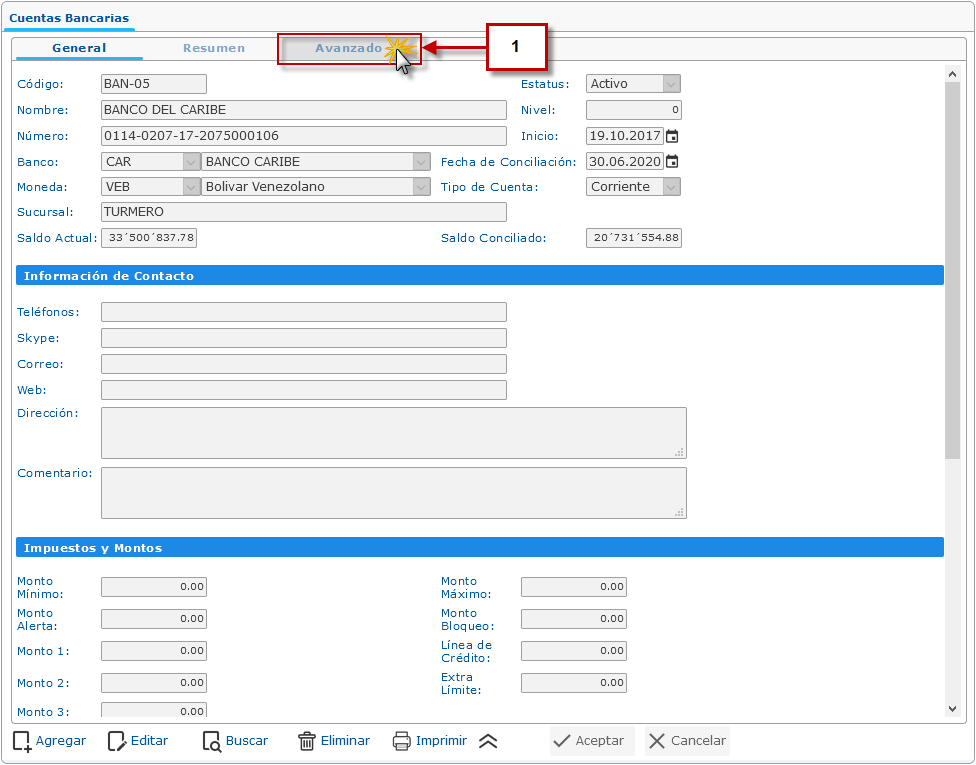Click the scroll down arrow of scrollbar
976x765 pixels.
pos(952,708)
